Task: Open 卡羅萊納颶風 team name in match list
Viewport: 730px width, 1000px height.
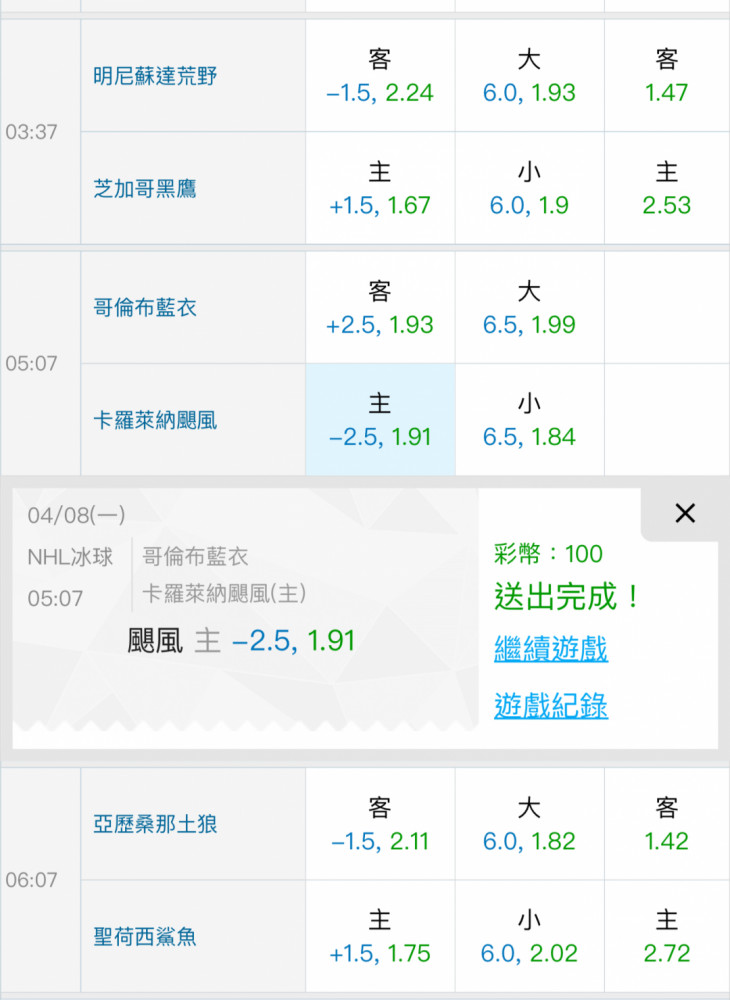Action: [x=154, y=420]
